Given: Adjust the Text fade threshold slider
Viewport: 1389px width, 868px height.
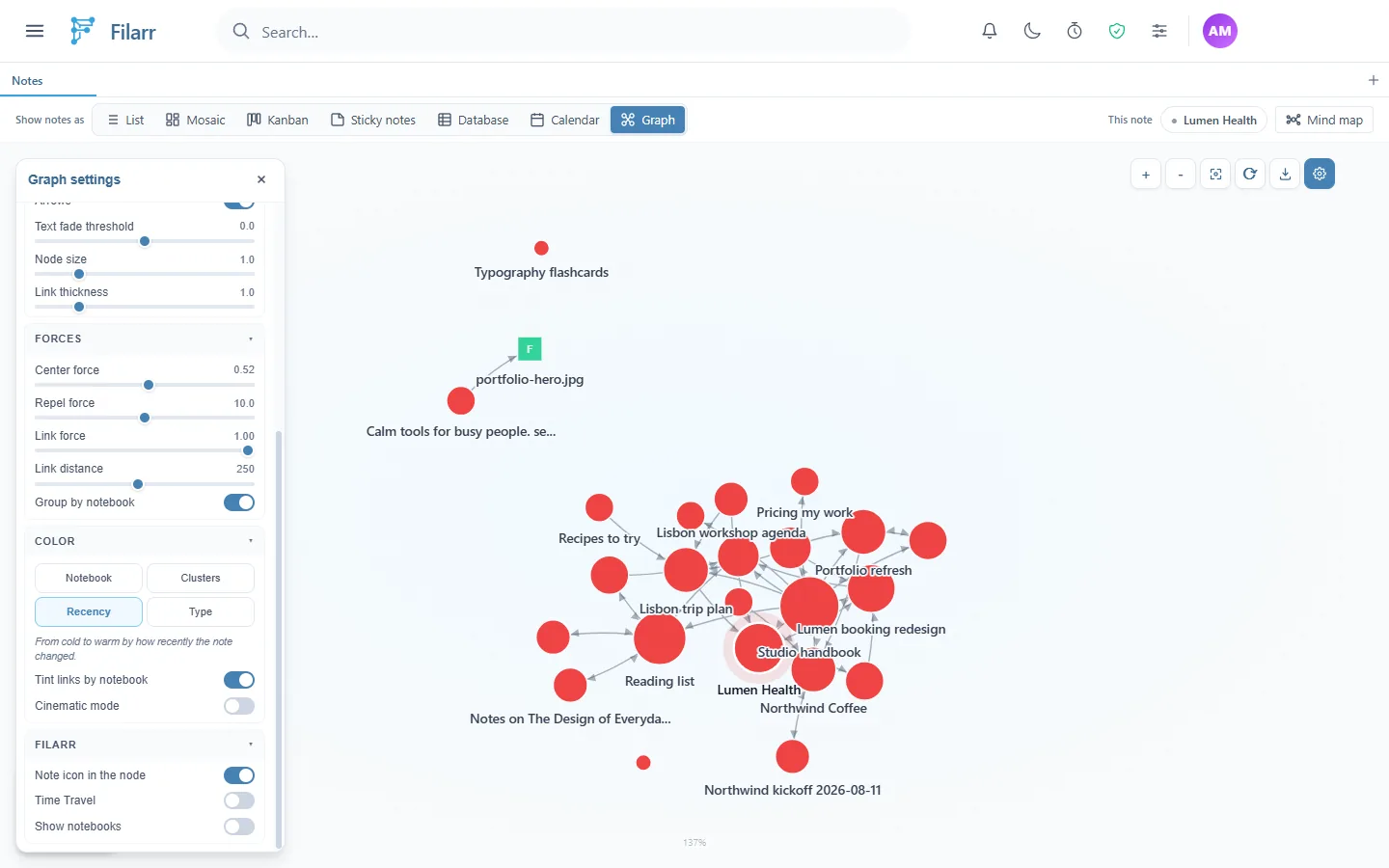Looking at the screenshot, I should [x=145, y=241].
